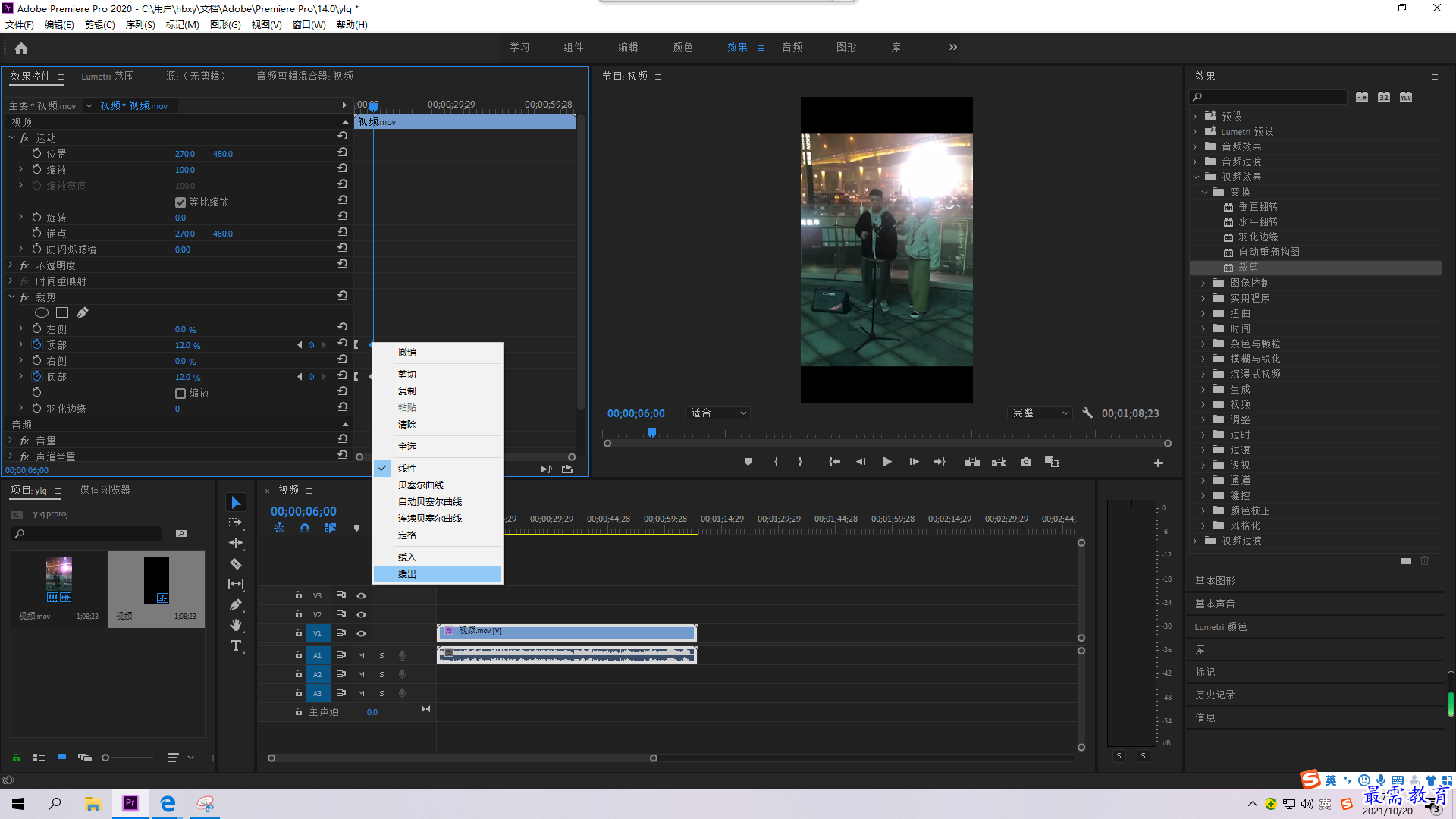
Task: Choose 缓入 from the context menu
Action: [x=438, y=557]
